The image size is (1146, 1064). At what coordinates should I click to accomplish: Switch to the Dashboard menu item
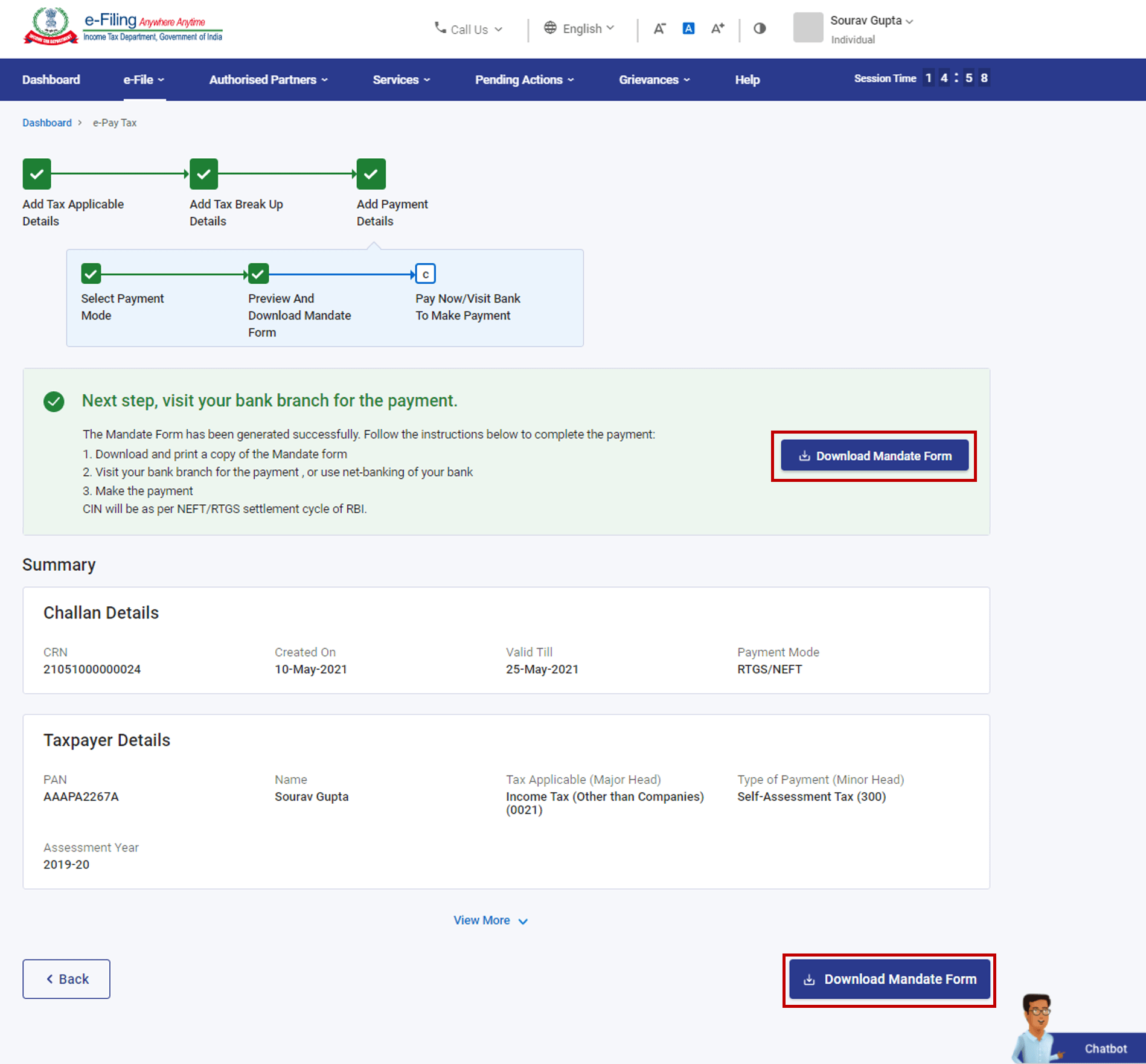(x=51, y=79)
